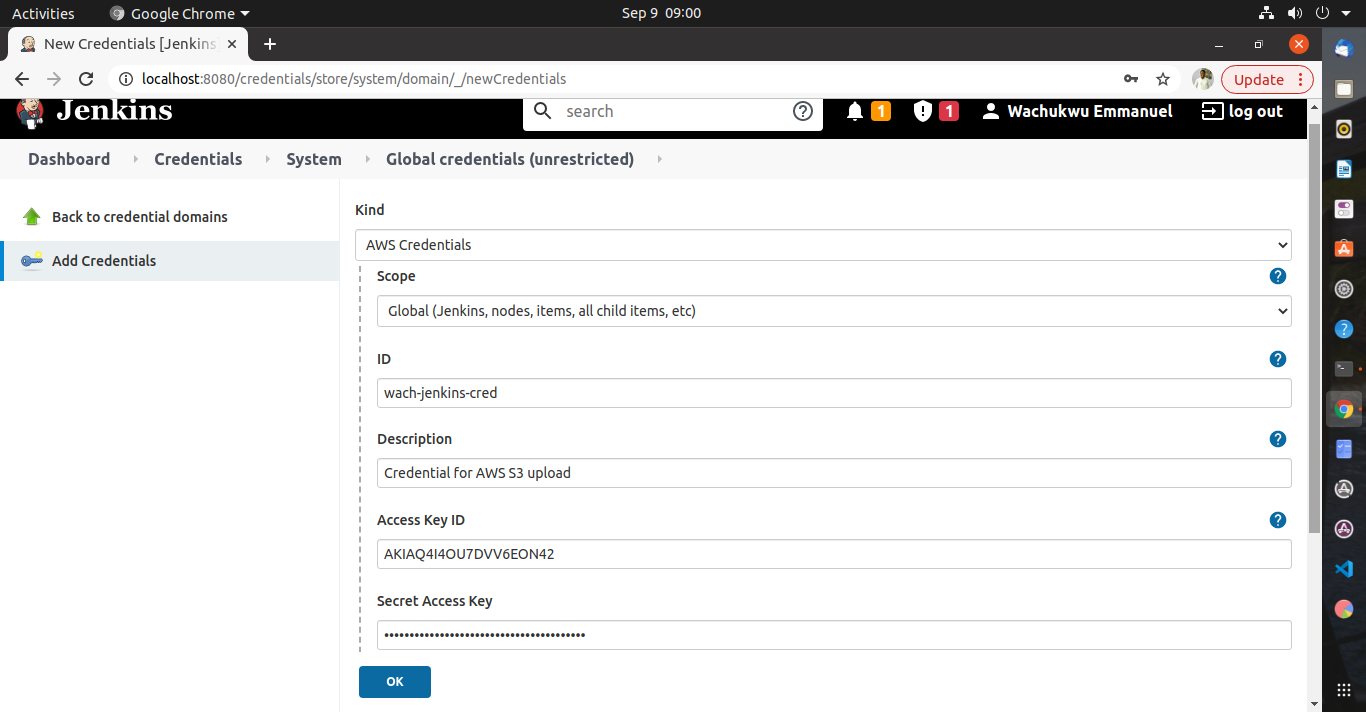Viewport: 1366px width, 712px height.
Task: Open system status menu in top bar
Action: (x=1307, y=13)
